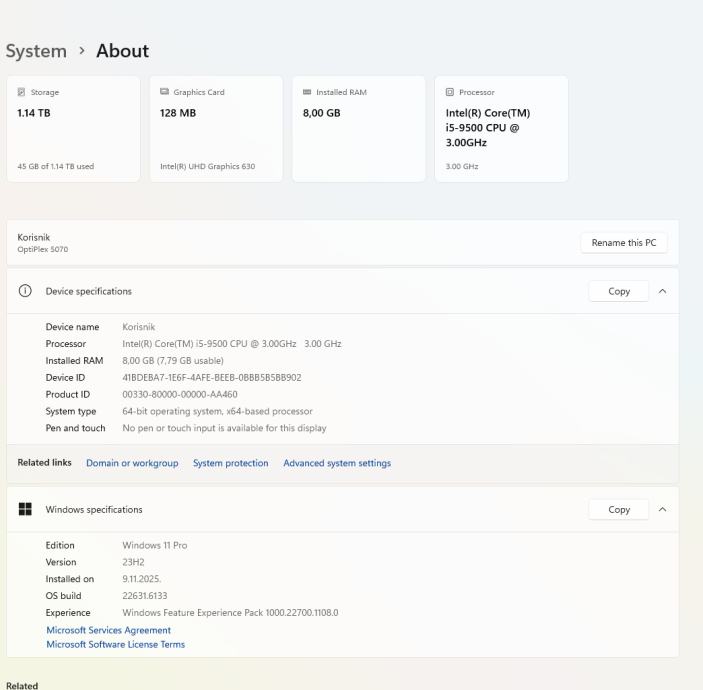The image size is (703, 690).
Task: Go back to System in breadcrumb
Action: [x=36, y=51]
